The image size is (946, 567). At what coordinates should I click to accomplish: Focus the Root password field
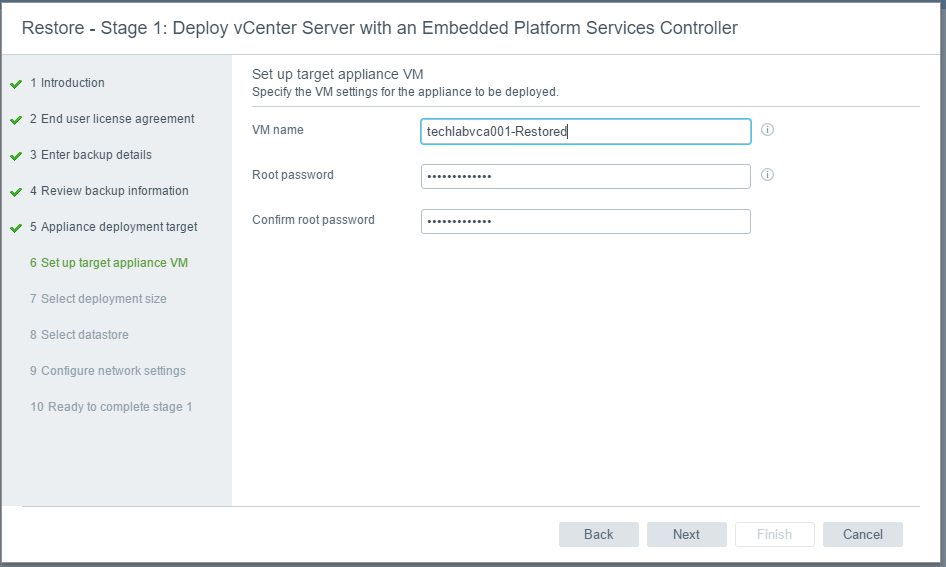586,176
